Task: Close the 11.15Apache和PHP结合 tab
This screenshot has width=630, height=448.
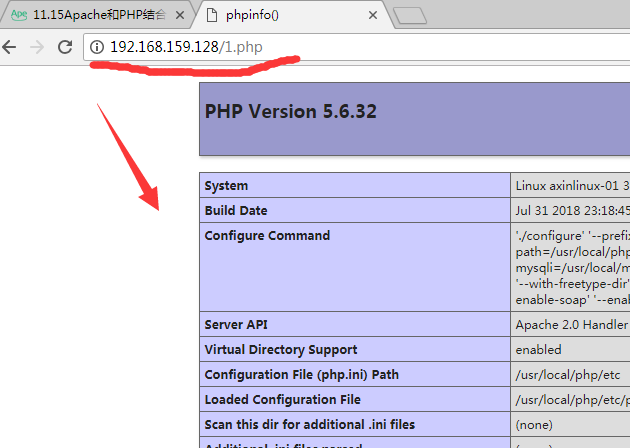Action: [x=180, y=15]
